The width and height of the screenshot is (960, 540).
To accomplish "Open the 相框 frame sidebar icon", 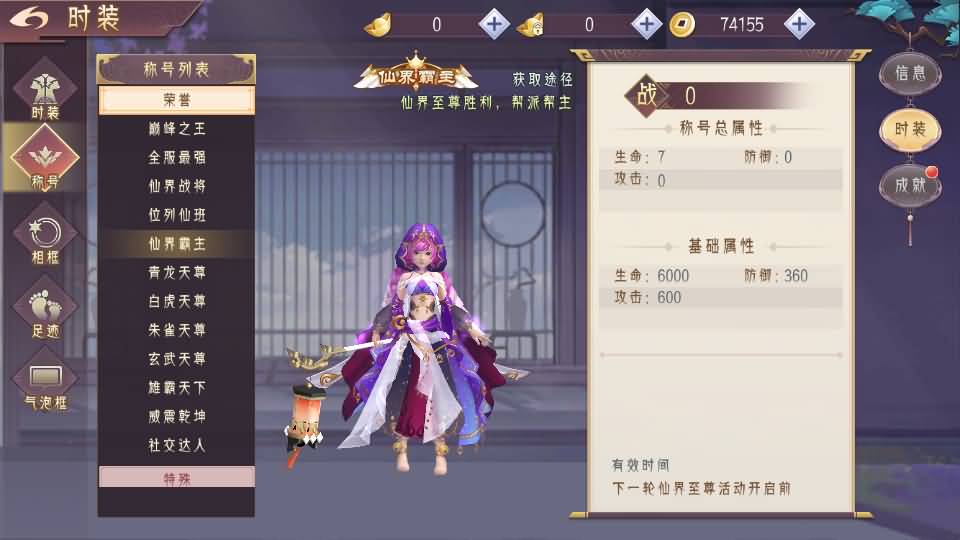I will coord(45,238).
